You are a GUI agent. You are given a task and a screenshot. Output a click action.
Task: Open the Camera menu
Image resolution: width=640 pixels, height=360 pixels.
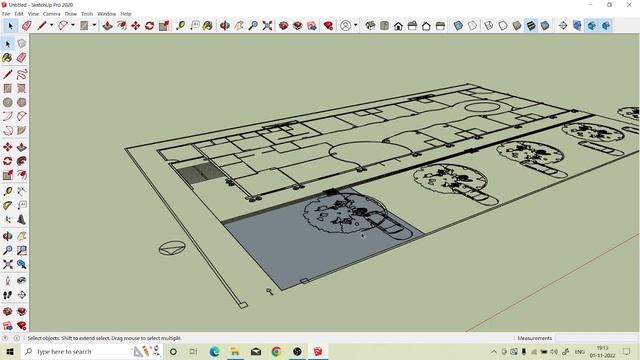point(51,14)
